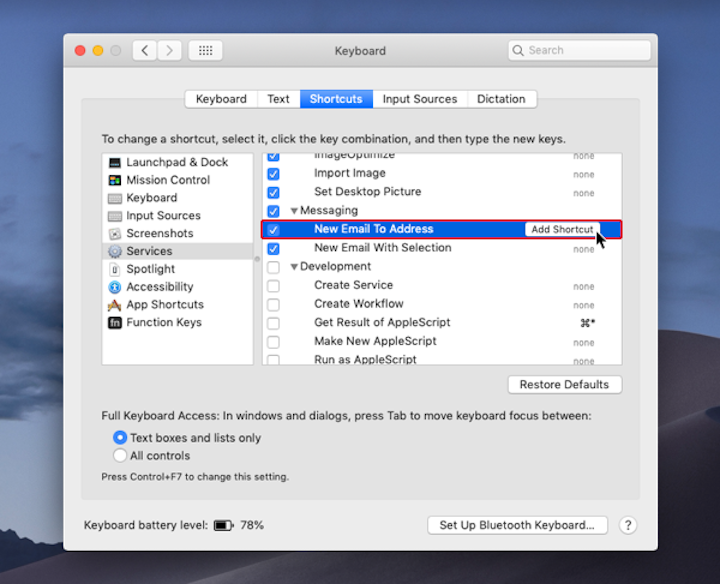
Task: Click the keyboard battery level icon
Action: pyautogui.click(x=224, y=525)
